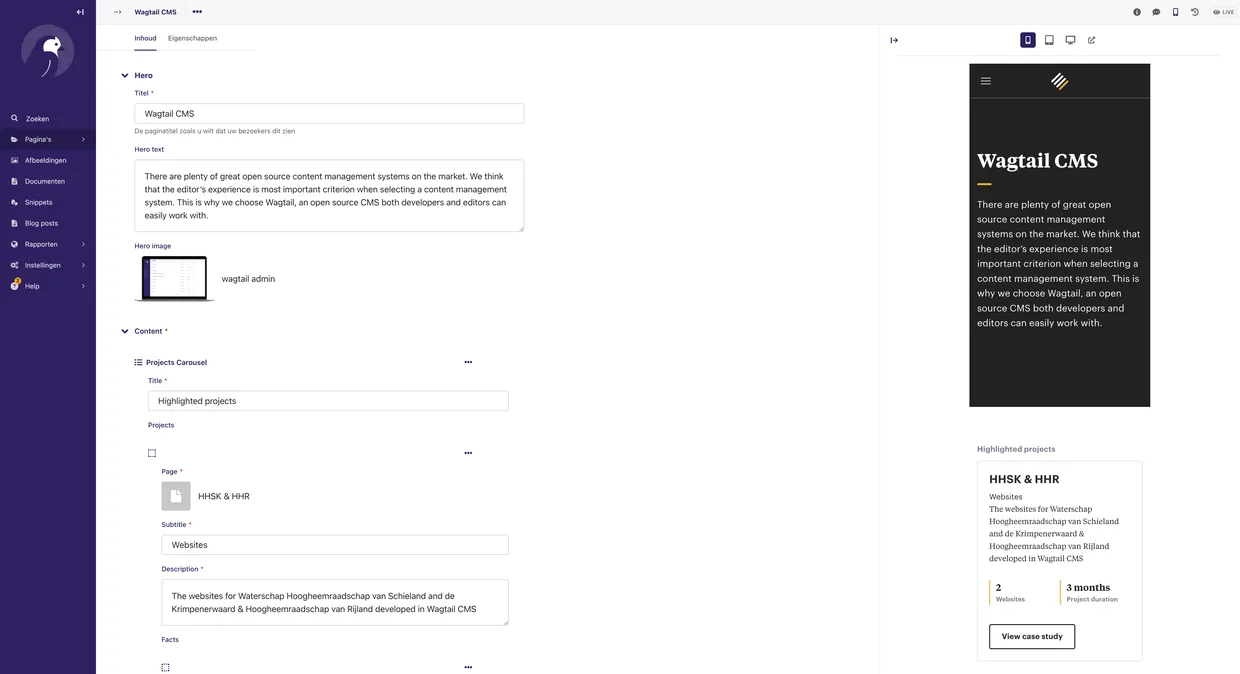Toggle the comments panel
The image size is (1240, 674).
[1156, 11]
